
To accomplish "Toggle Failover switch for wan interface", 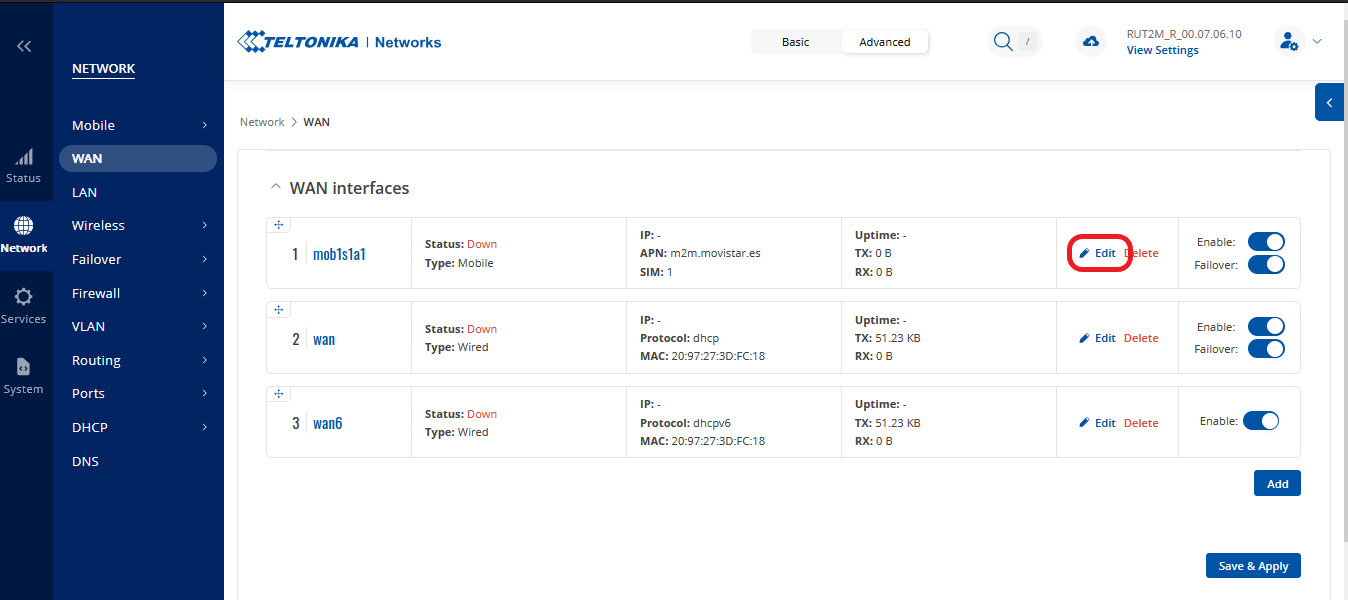I will pos(1265,349).
